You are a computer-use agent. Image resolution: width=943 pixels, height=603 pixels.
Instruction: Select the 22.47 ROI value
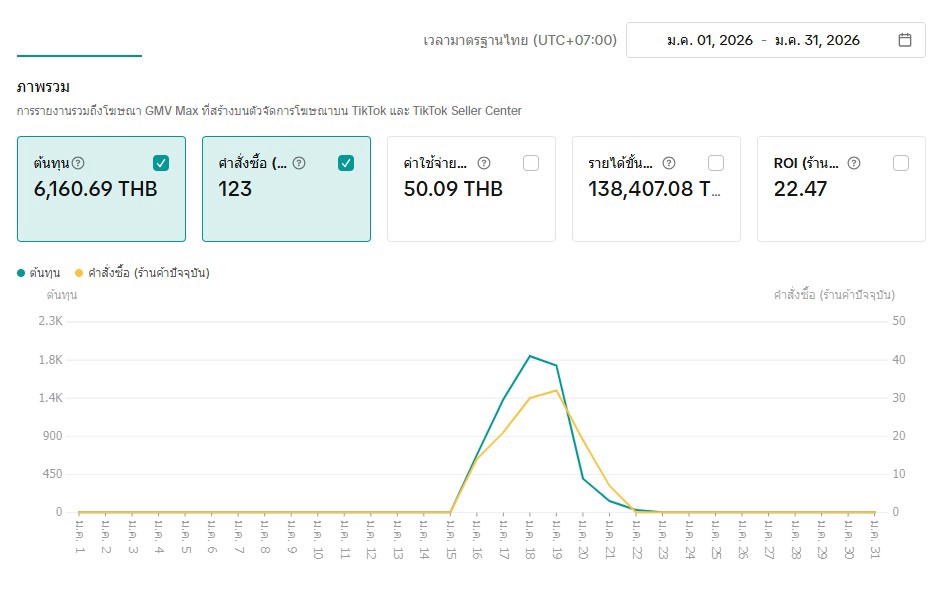(800, 189)
